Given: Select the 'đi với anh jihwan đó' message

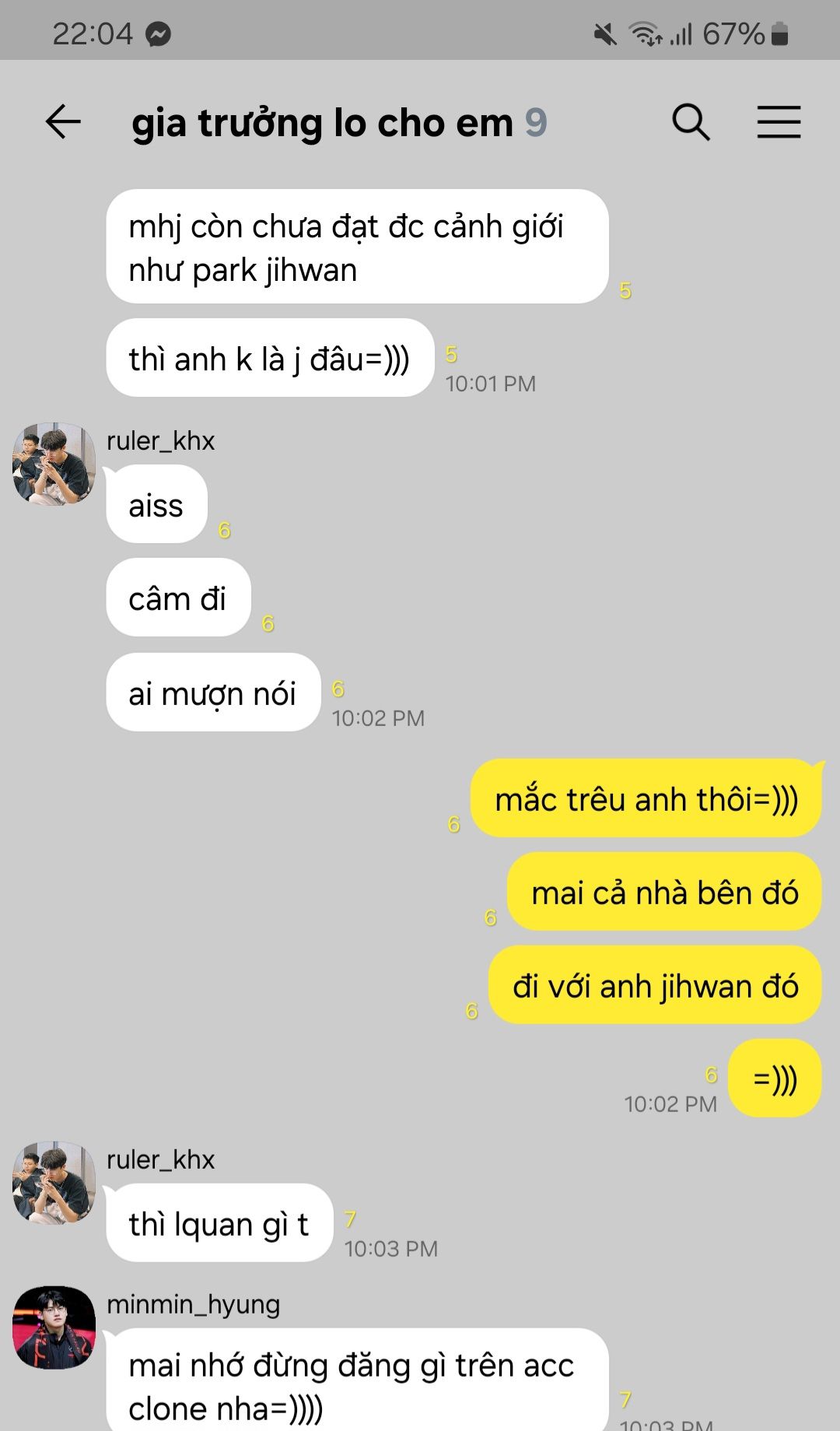Looking at the screenshot, I should [x=655, y=985].
